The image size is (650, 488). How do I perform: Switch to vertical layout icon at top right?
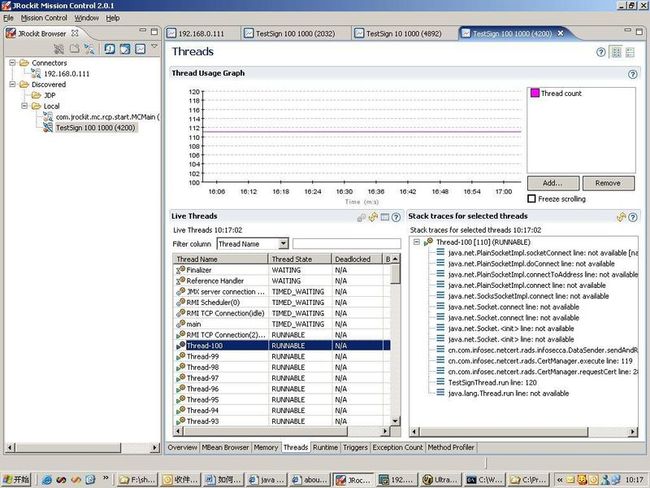[630, 52]
